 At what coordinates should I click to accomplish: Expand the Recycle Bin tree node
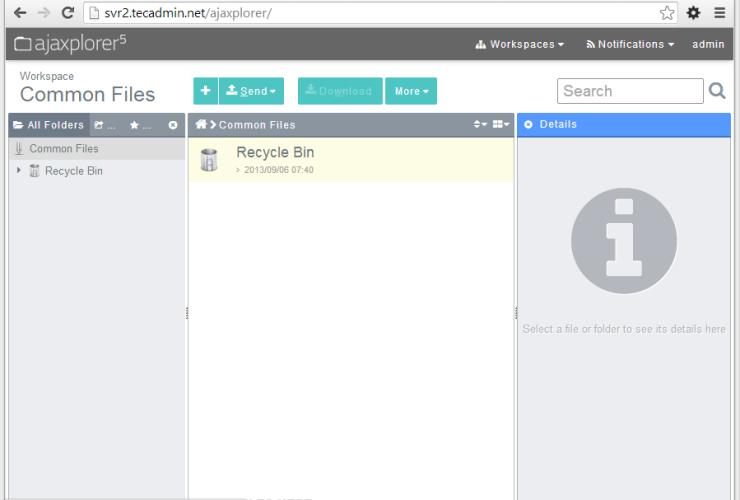click(x=19, y=171)
